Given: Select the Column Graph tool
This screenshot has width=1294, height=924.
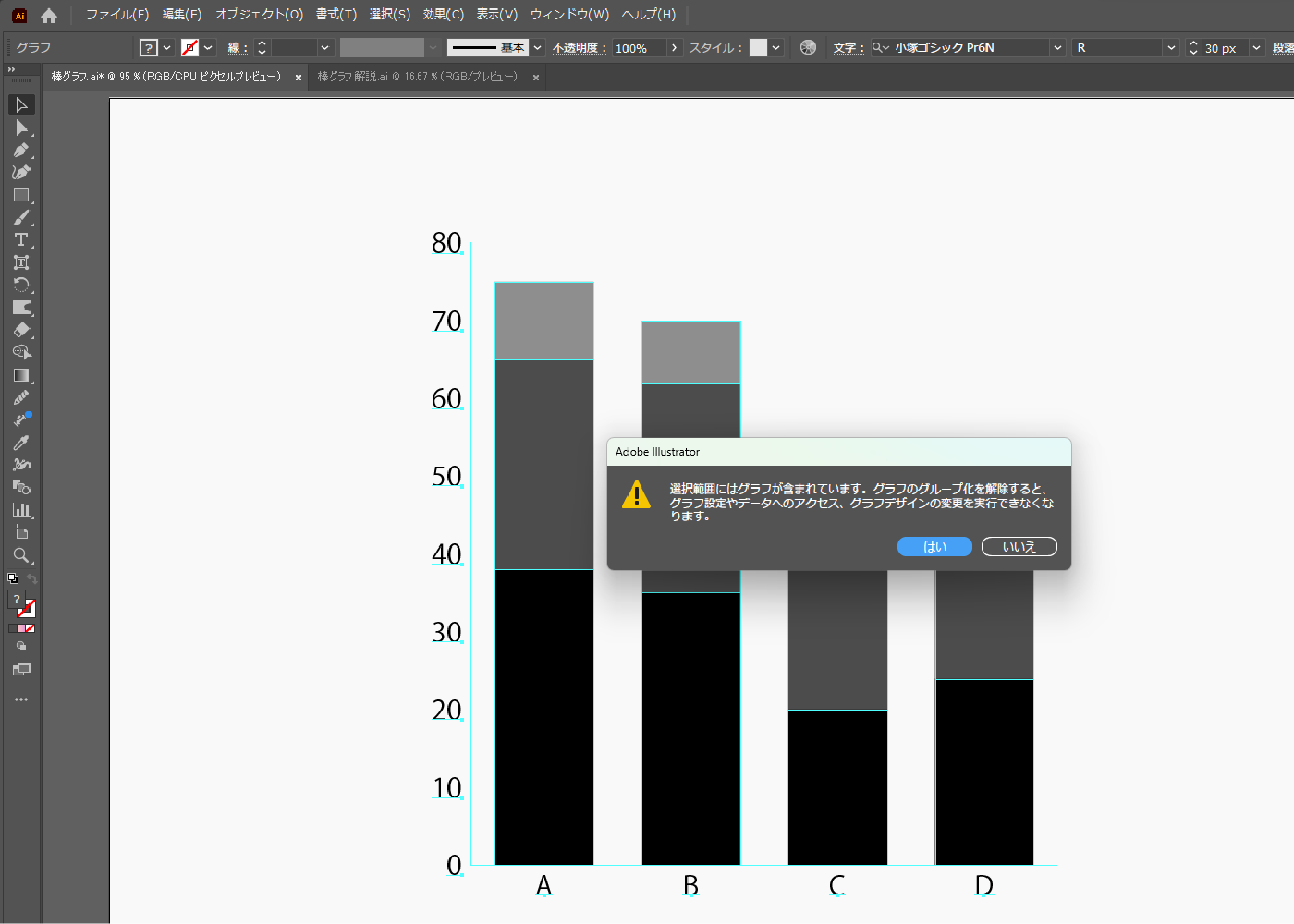Looking at the screenshot, I should pos(21,510).
